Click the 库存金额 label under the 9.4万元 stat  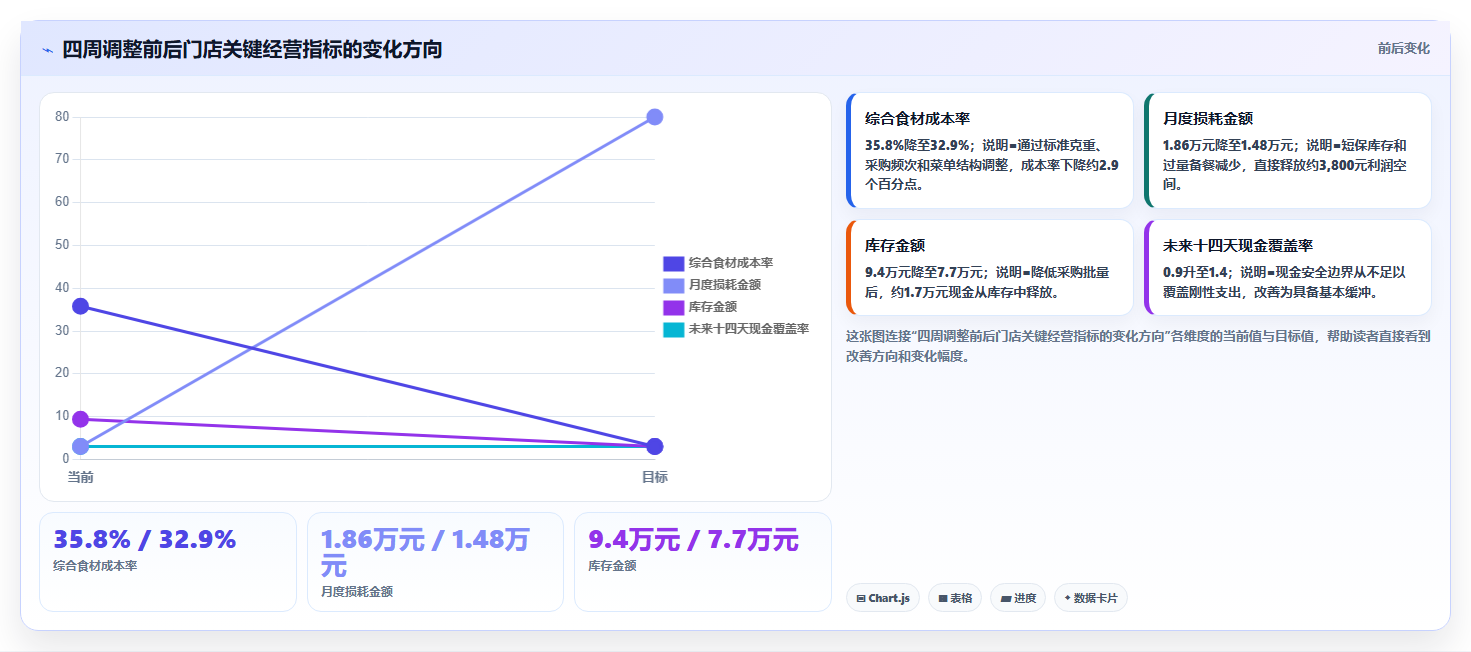612,566
